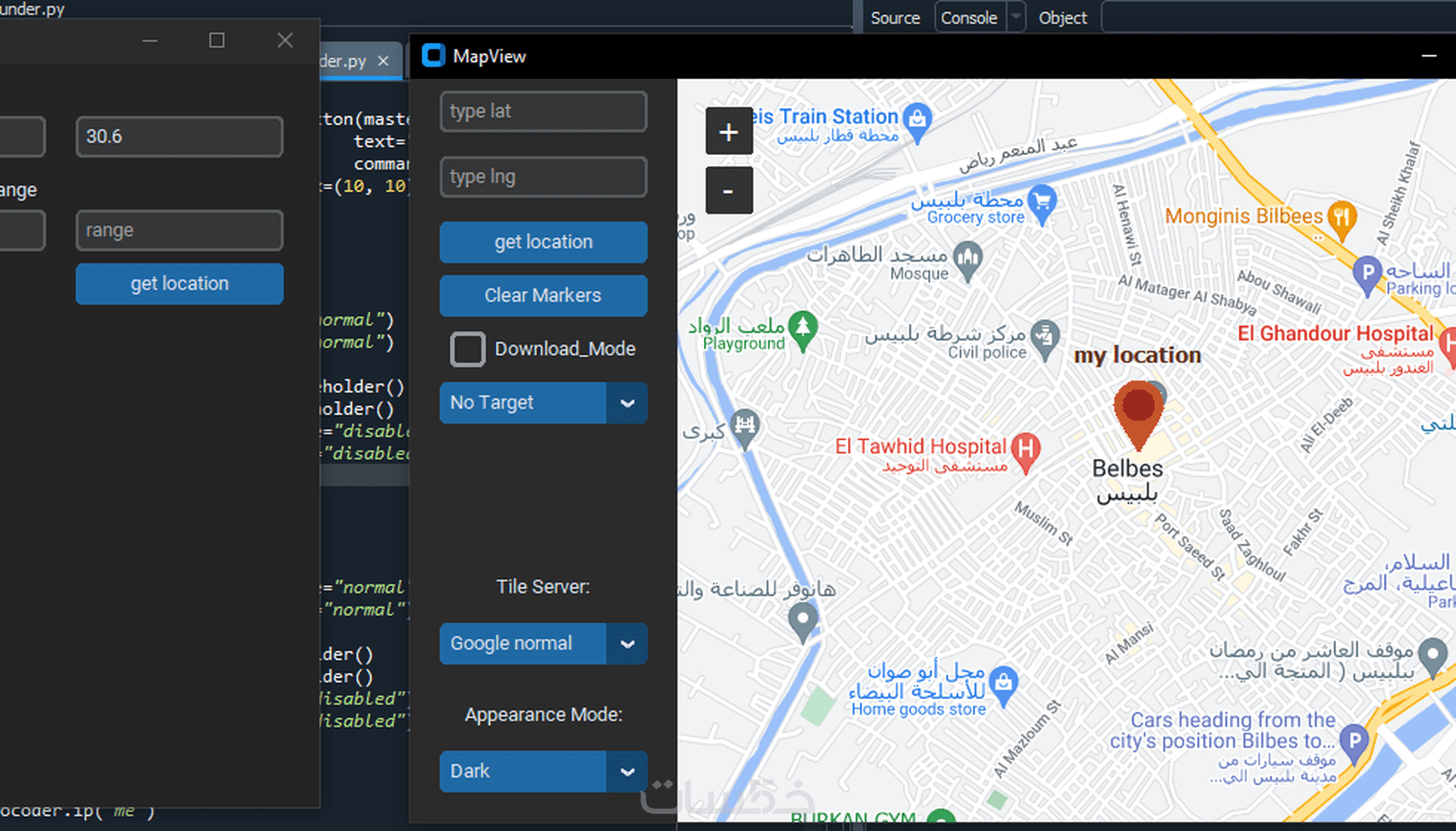1456x831 pixels.
Task: Select the bridge landmark pin
Action: [x=746, y=428]
